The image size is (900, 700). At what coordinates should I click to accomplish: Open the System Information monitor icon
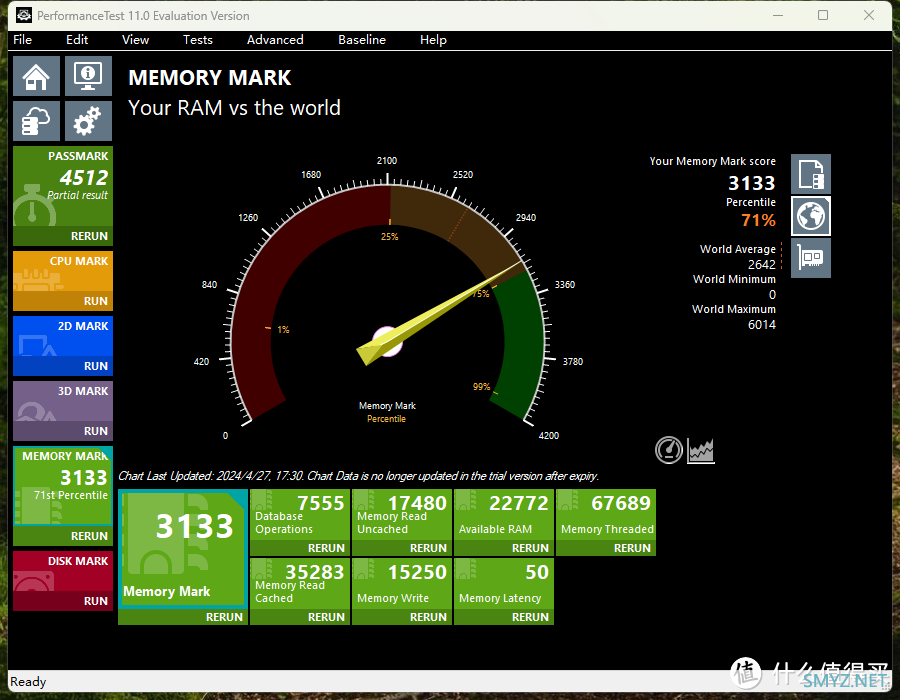(x=88, y=76)
